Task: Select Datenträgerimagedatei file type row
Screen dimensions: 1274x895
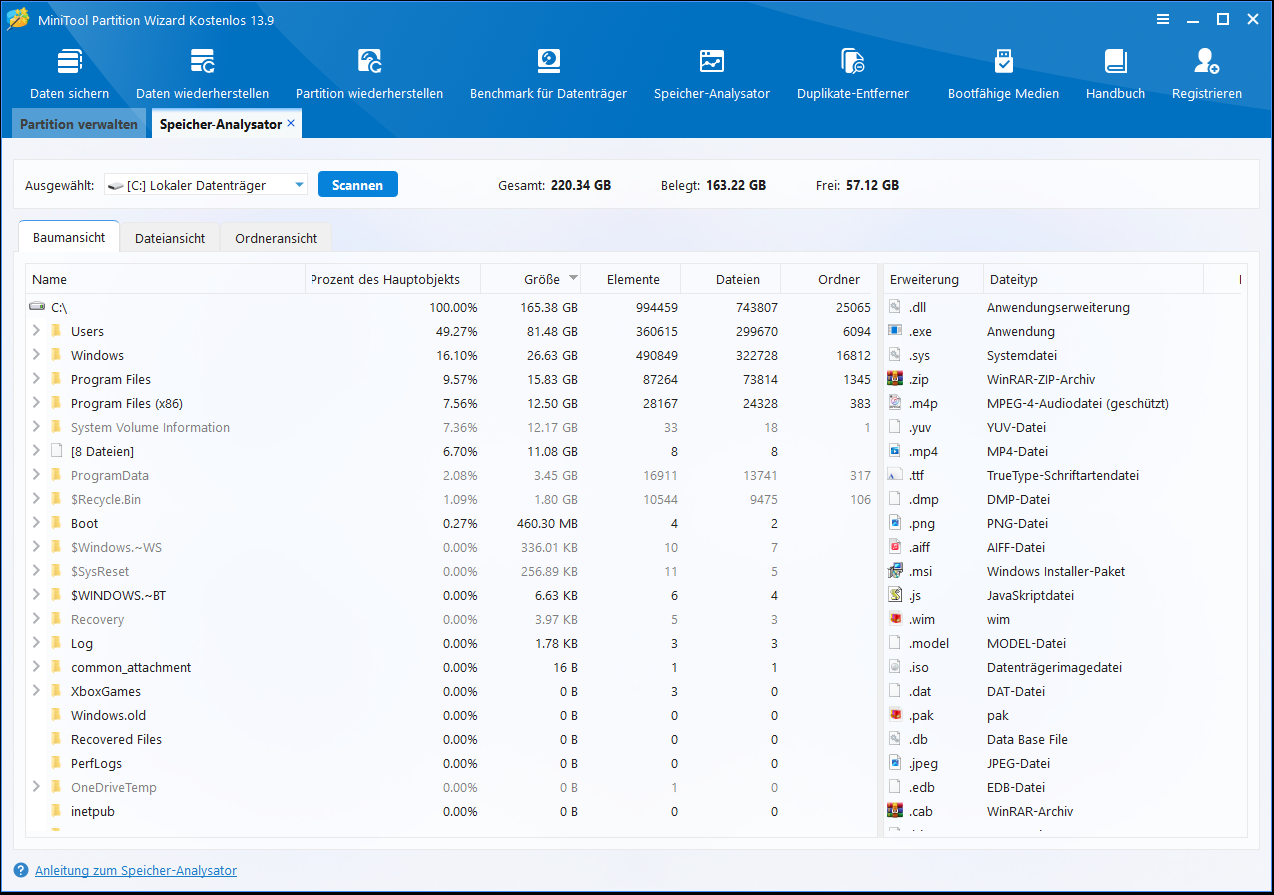Action: tap(1065, 667)
